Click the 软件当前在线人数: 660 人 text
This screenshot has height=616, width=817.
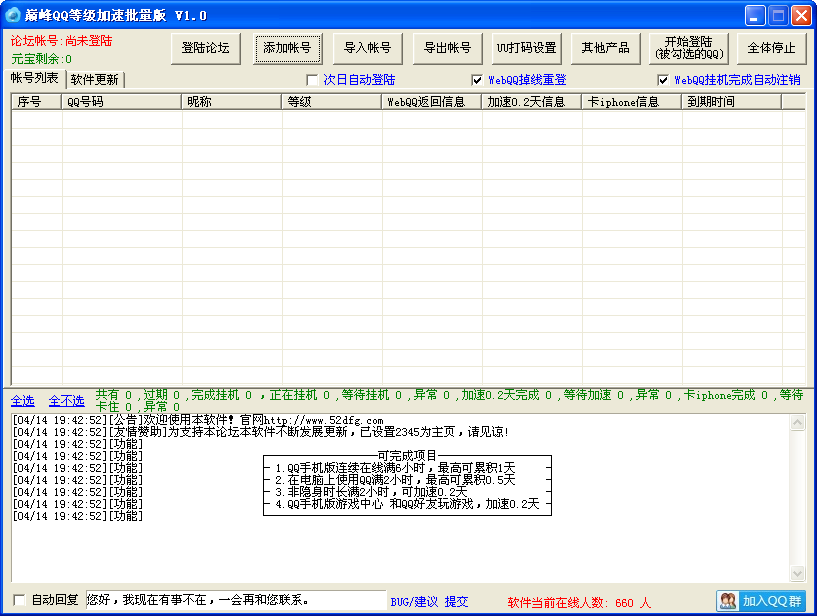coord(579,602)
